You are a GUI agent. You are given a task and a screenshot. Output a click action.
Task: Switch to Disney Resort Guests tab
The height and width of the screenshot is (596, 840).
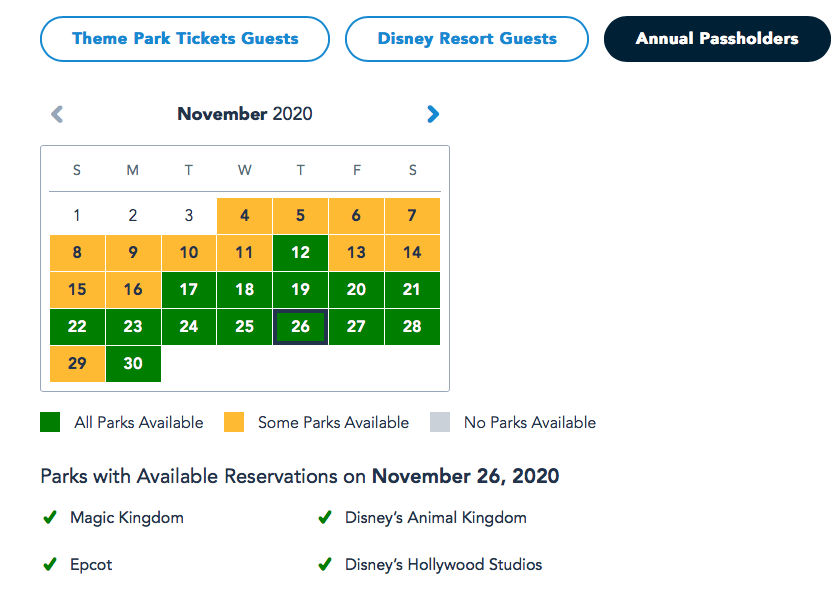coord(467,39)
